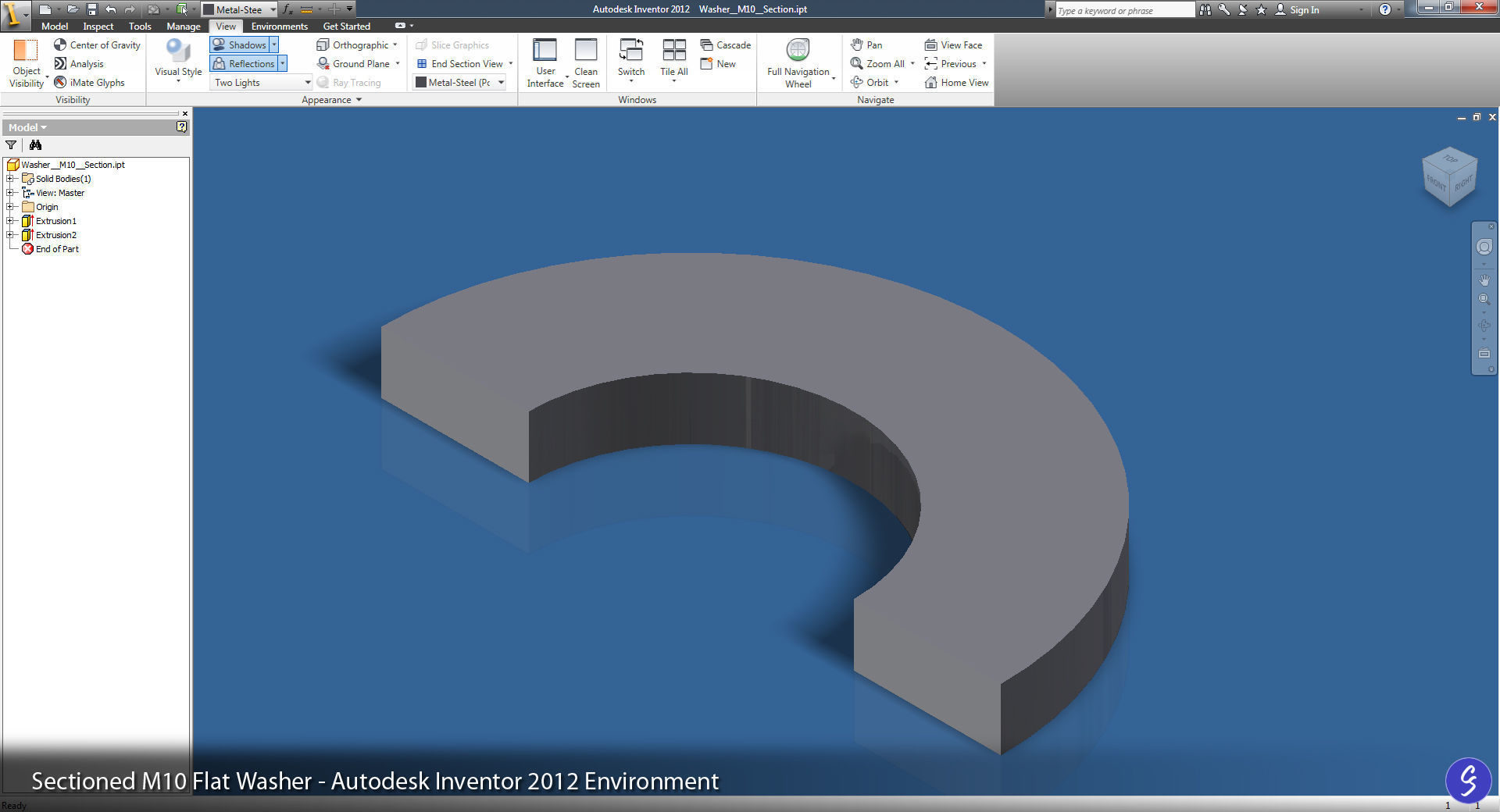Open the Visual Style gallery
Screen dimensions: 1500x812
(178, 62)
